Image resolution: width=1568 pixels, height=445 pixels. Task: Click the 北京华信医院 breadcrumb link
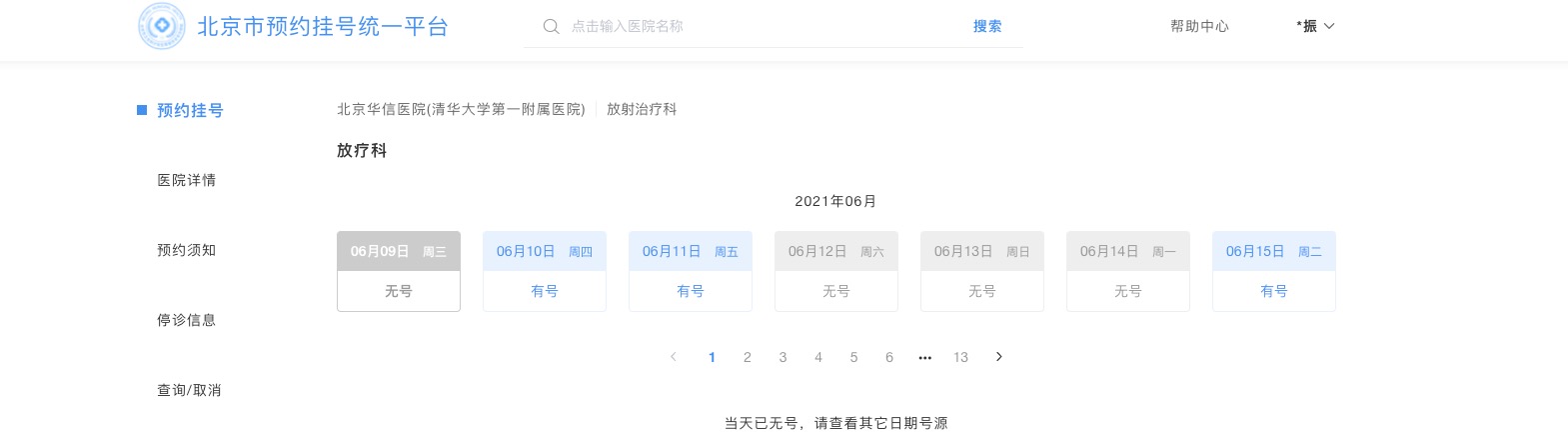pos(461,109)
